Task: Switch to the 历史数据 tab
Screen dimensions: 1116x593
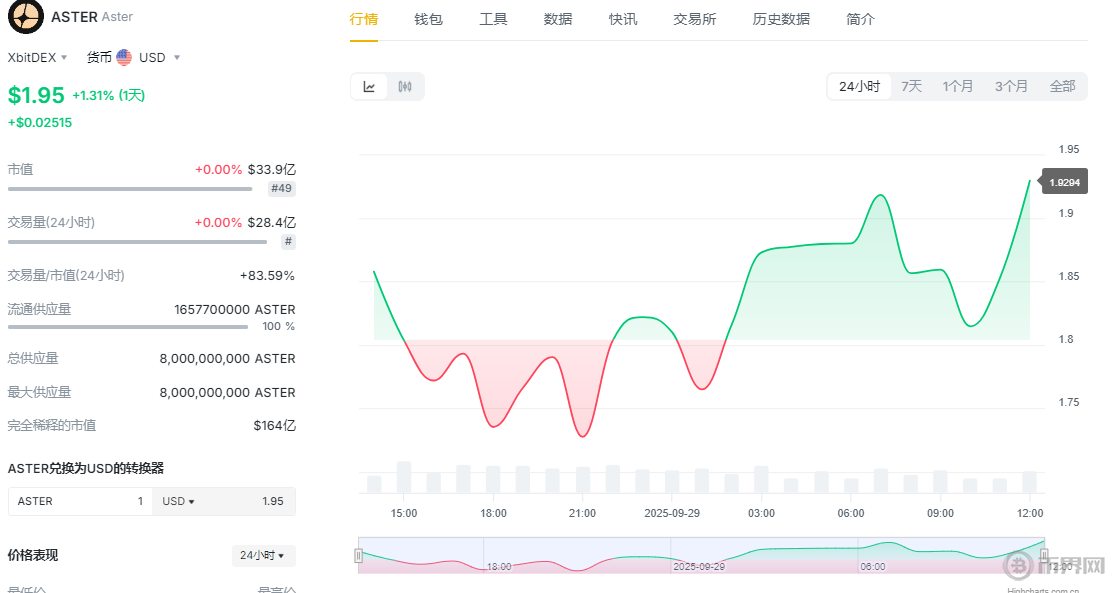Action: point(781,19)
